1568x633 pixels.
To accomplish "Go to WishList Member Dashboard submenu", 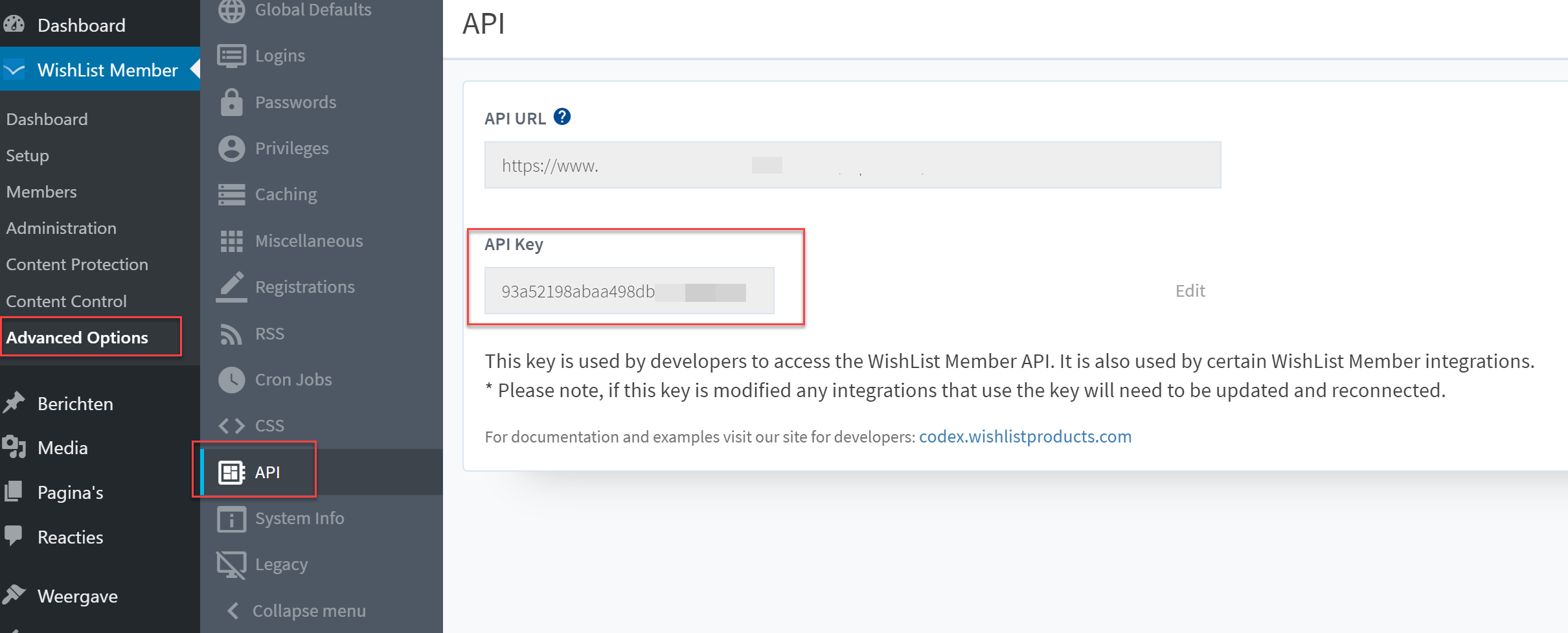I will pos(47,119).
